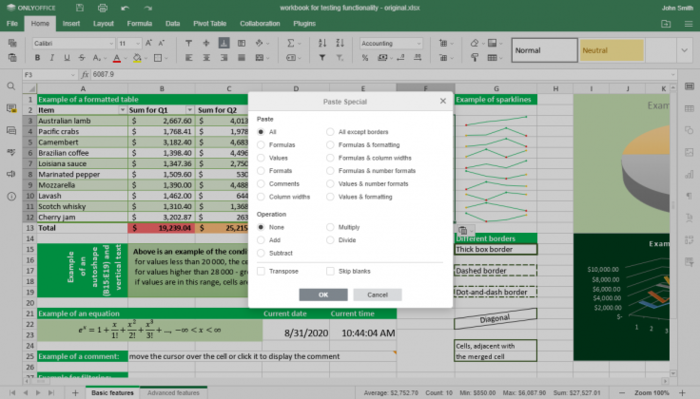Expand the cell styles gallery
The height and width of the screenshot is (399, 700).
(684, 50)
